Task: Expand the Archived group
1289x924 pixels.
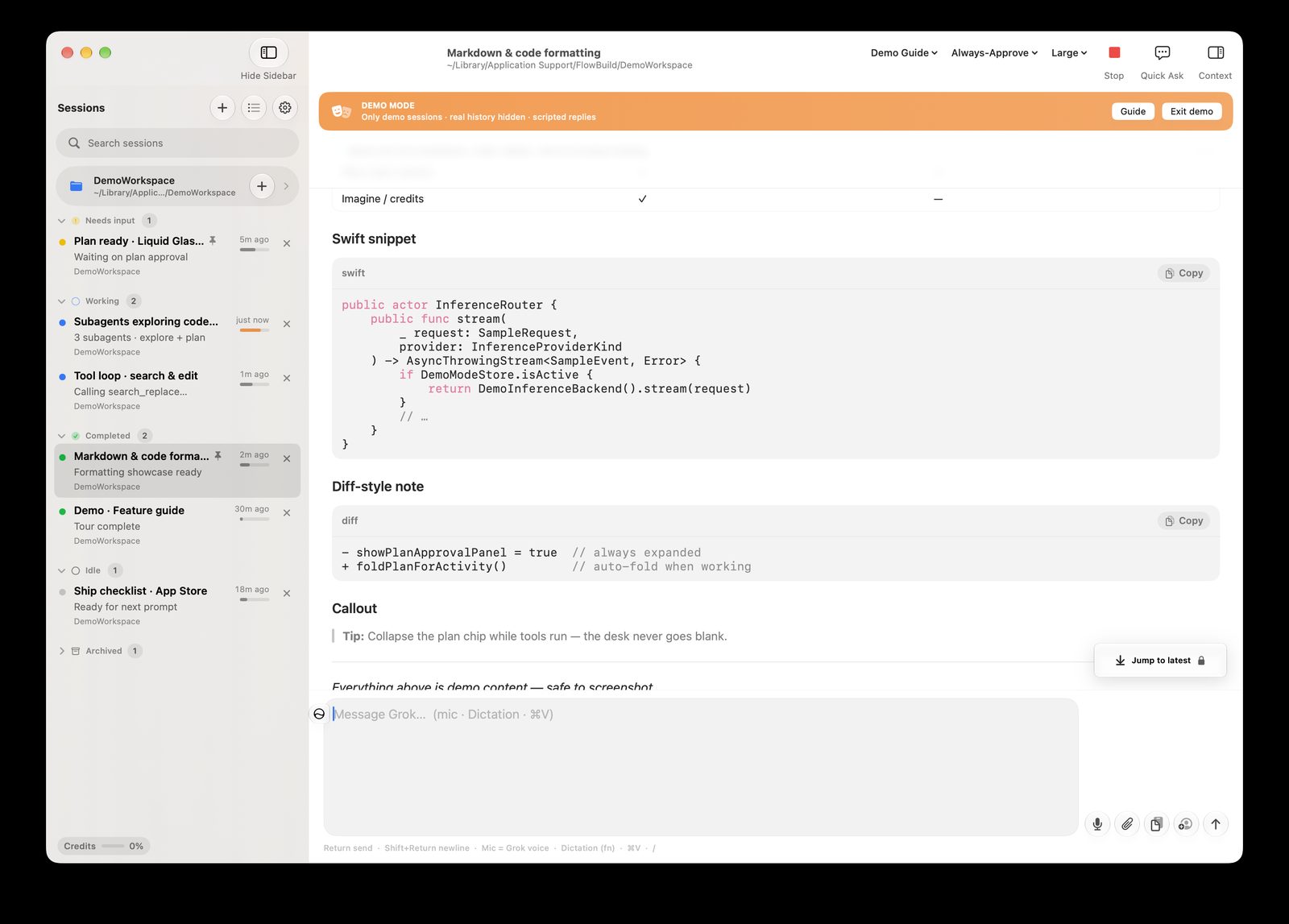Action: click(x=61, y=651)
